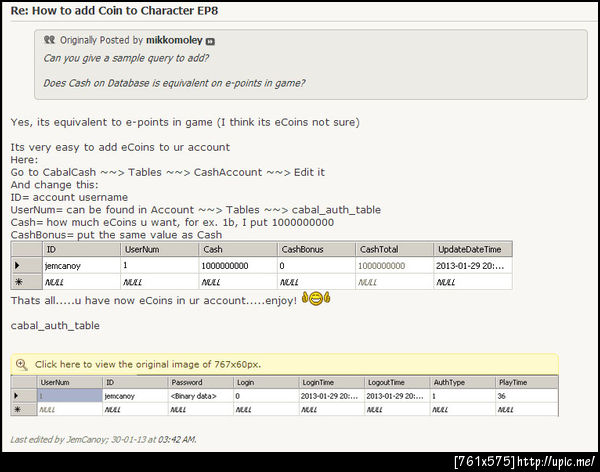Select the 'PlayTime' column header

[527, 382]
